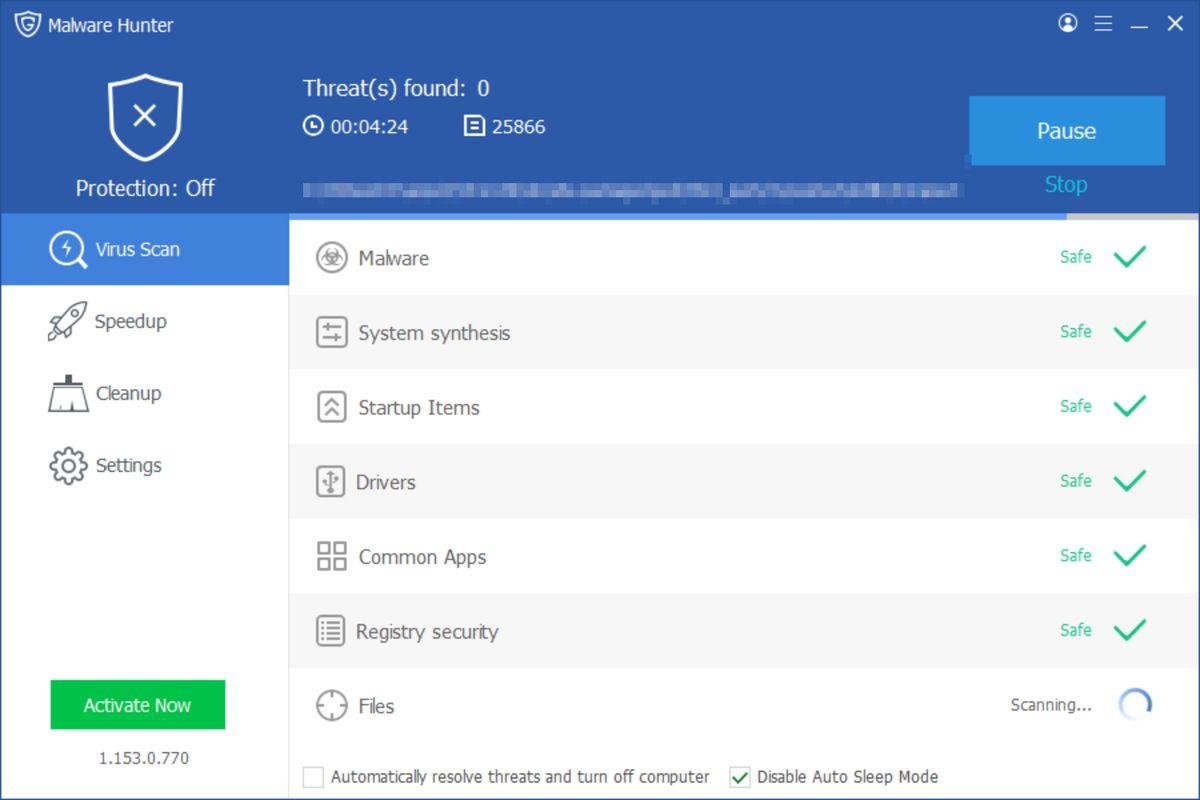Click the 25866 files count

click(518, 127)
